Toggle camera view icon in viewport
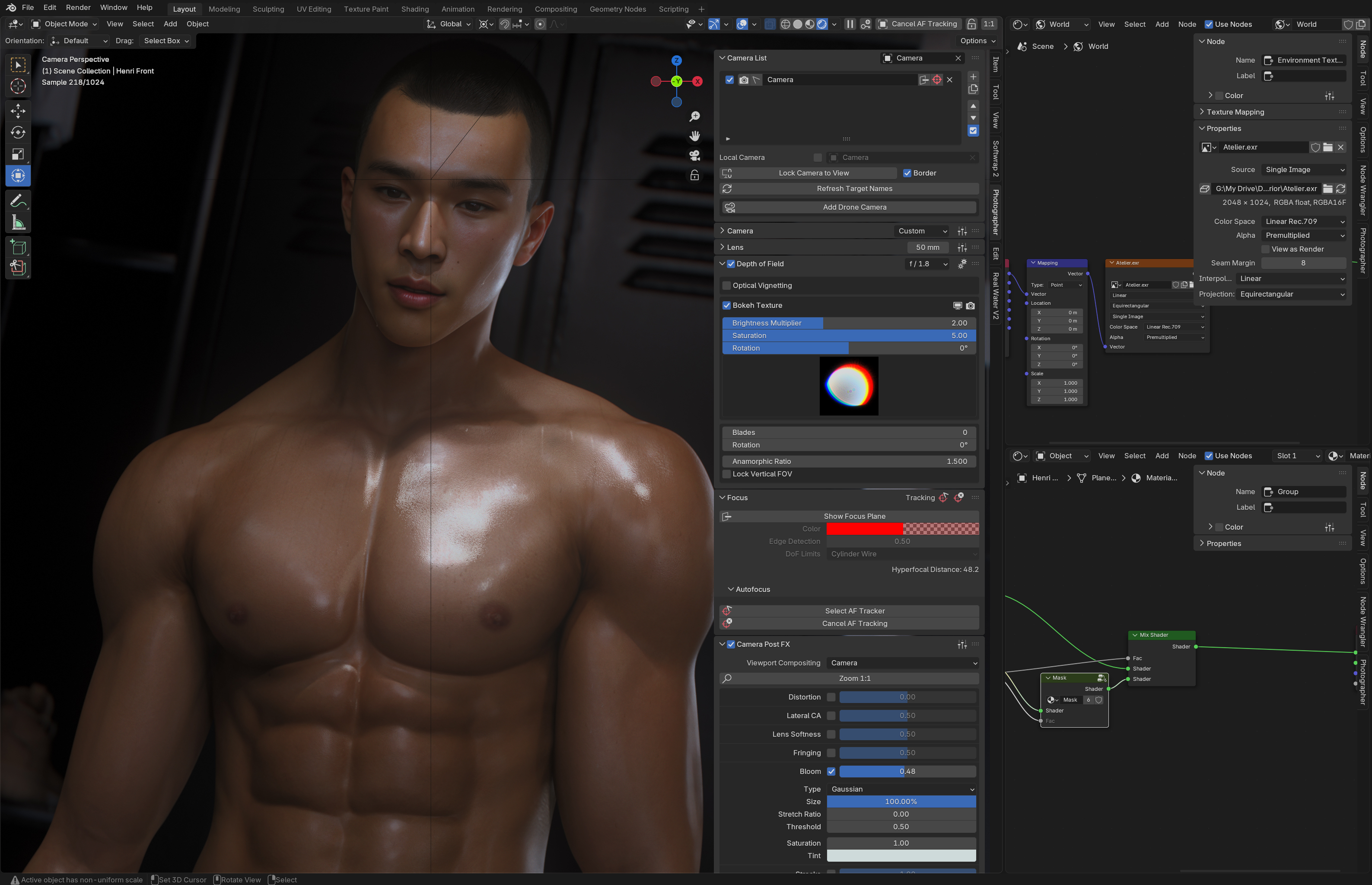The height and width of the screenshot is (885, 1372). (694, 155)
